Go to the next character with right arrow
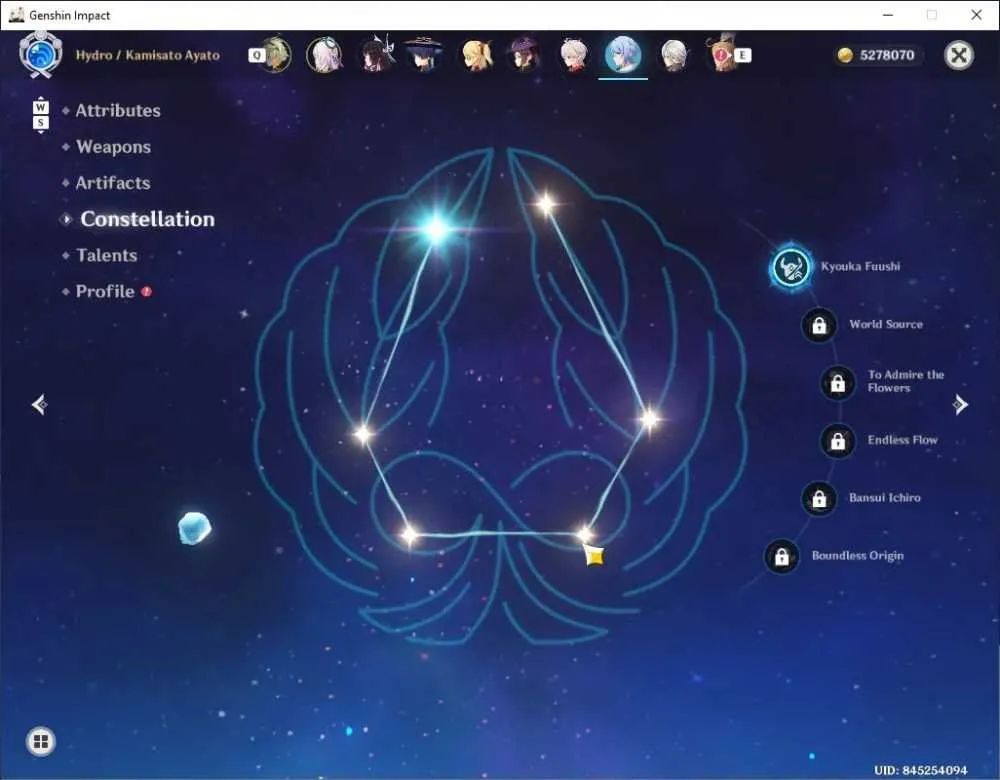The image size is (1000, 780). 960,404
